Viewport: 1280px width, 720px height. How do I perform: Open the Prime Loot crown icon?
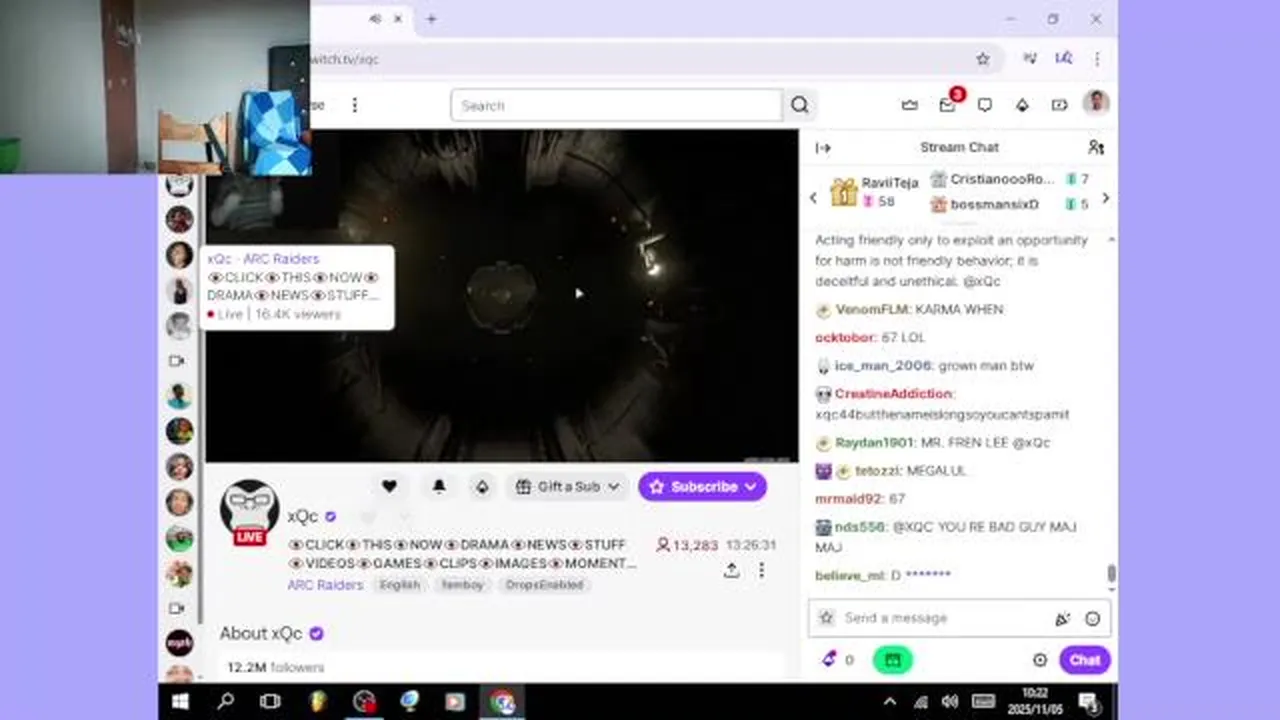(909, 105)
